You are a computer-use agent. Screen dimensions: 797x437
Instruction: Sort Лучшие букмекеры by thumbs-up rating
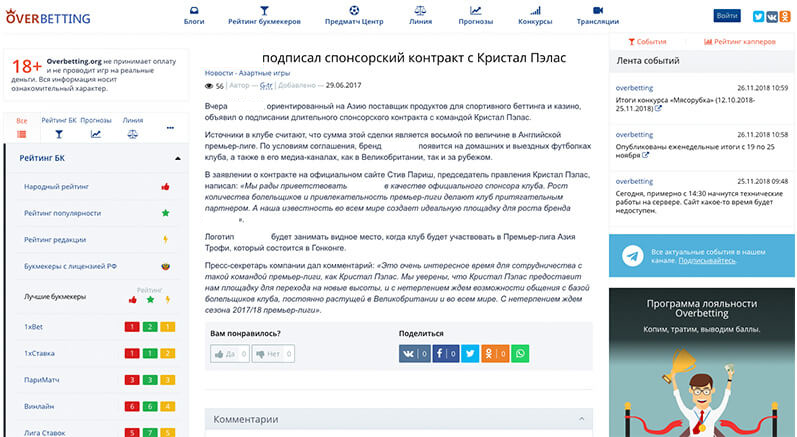point(133,300)
